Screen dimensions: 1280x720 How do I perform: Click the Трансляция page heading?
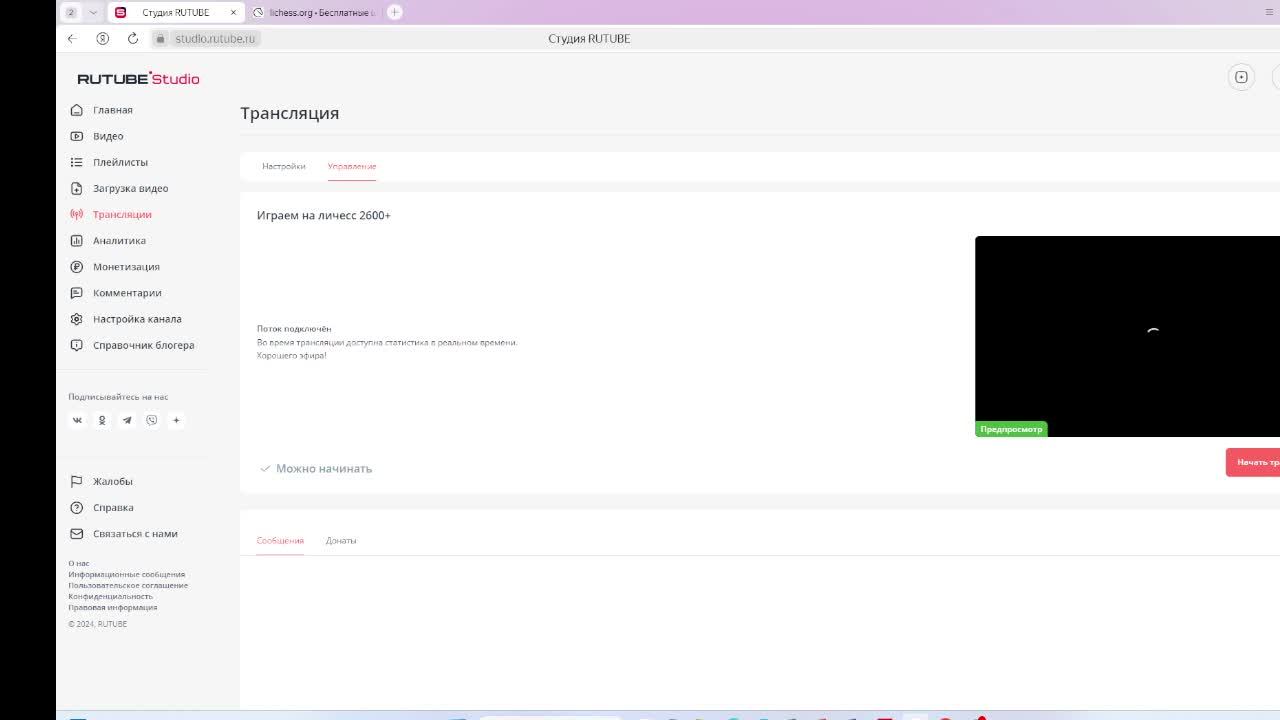[290, 113]
